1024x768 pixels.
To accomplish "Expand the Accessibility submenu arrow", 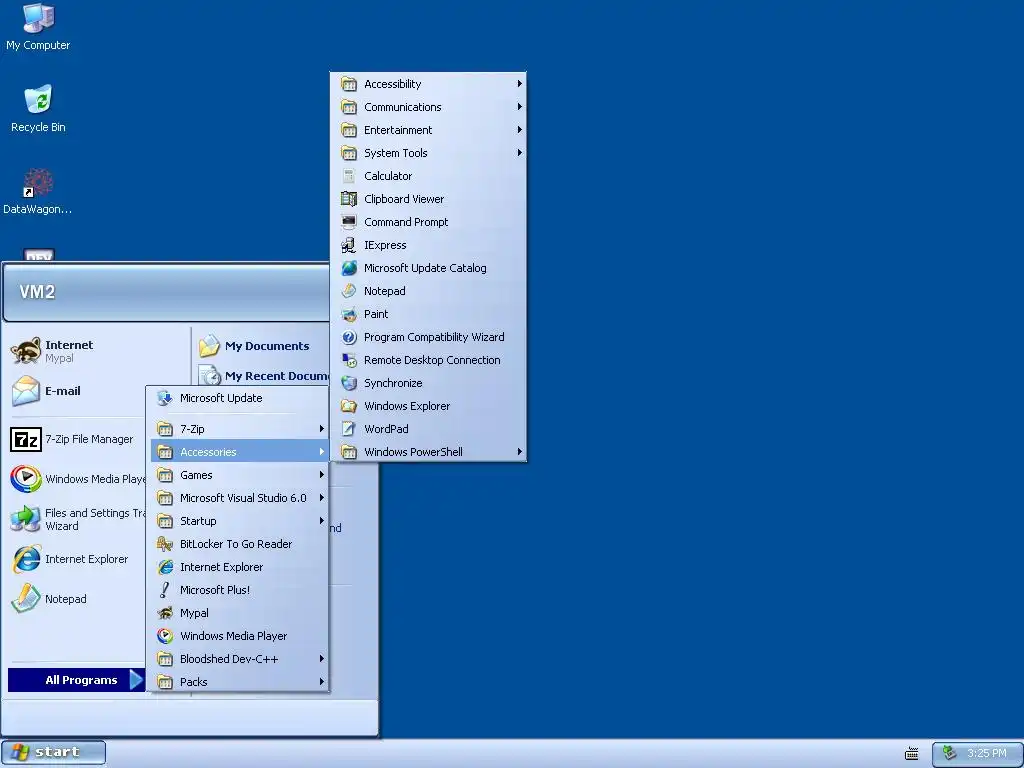I will click(x=519, y=84).
